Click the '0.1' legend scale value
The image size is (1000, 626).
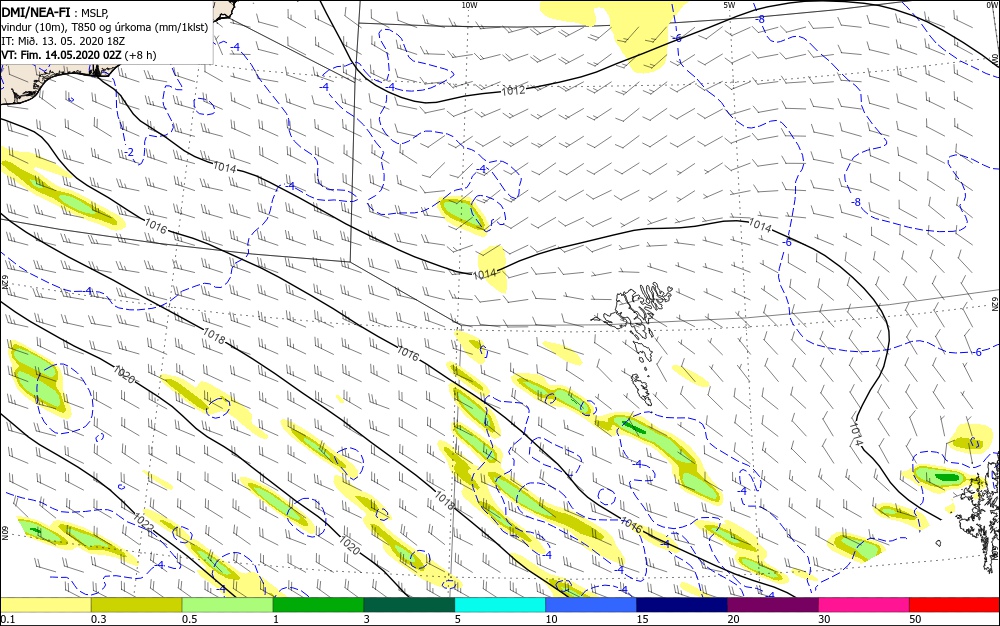click(x=8, y=620)
